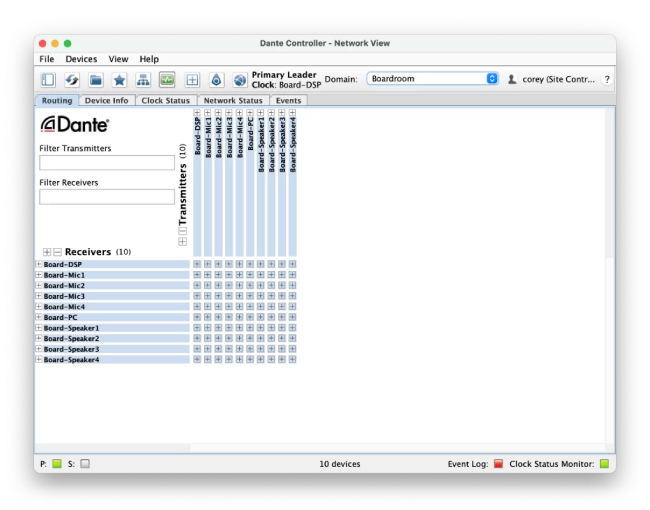This screenshot has width=650, height=510.
Task: Open the Devices menu
Action: (81, 59)
